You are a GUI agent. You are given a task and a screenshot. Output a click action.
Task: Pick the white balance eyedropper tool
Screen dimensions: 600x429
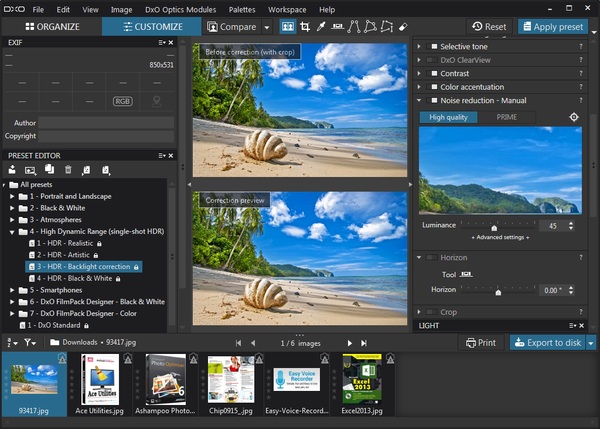(x=321, y=26)
